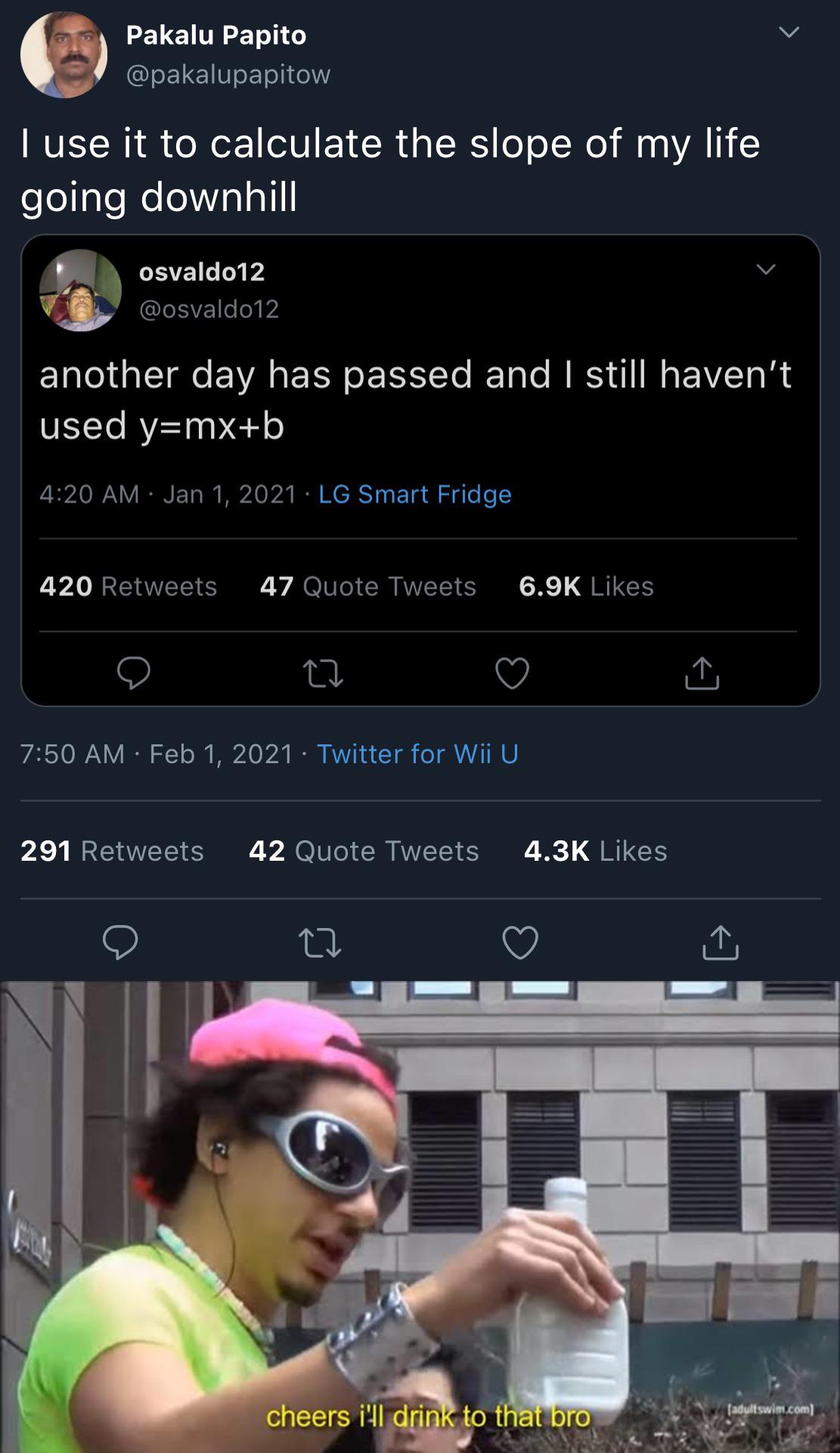
Task: View 420 Retweets on the quoted tweet
Action: [x=128, y=586]
